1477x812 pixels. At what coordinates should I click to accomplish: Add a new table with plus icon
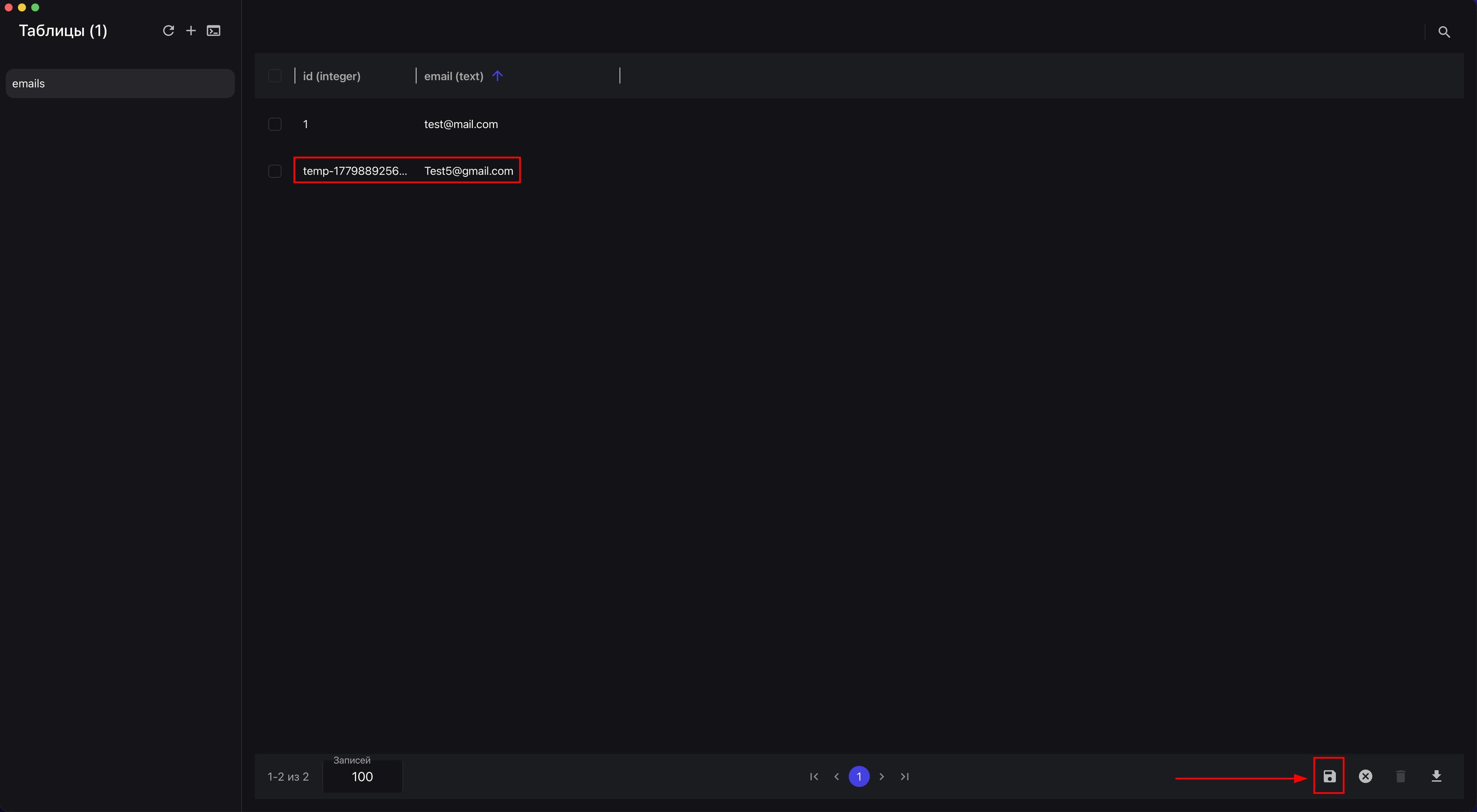pyautogui.click(x=191, y=30)
